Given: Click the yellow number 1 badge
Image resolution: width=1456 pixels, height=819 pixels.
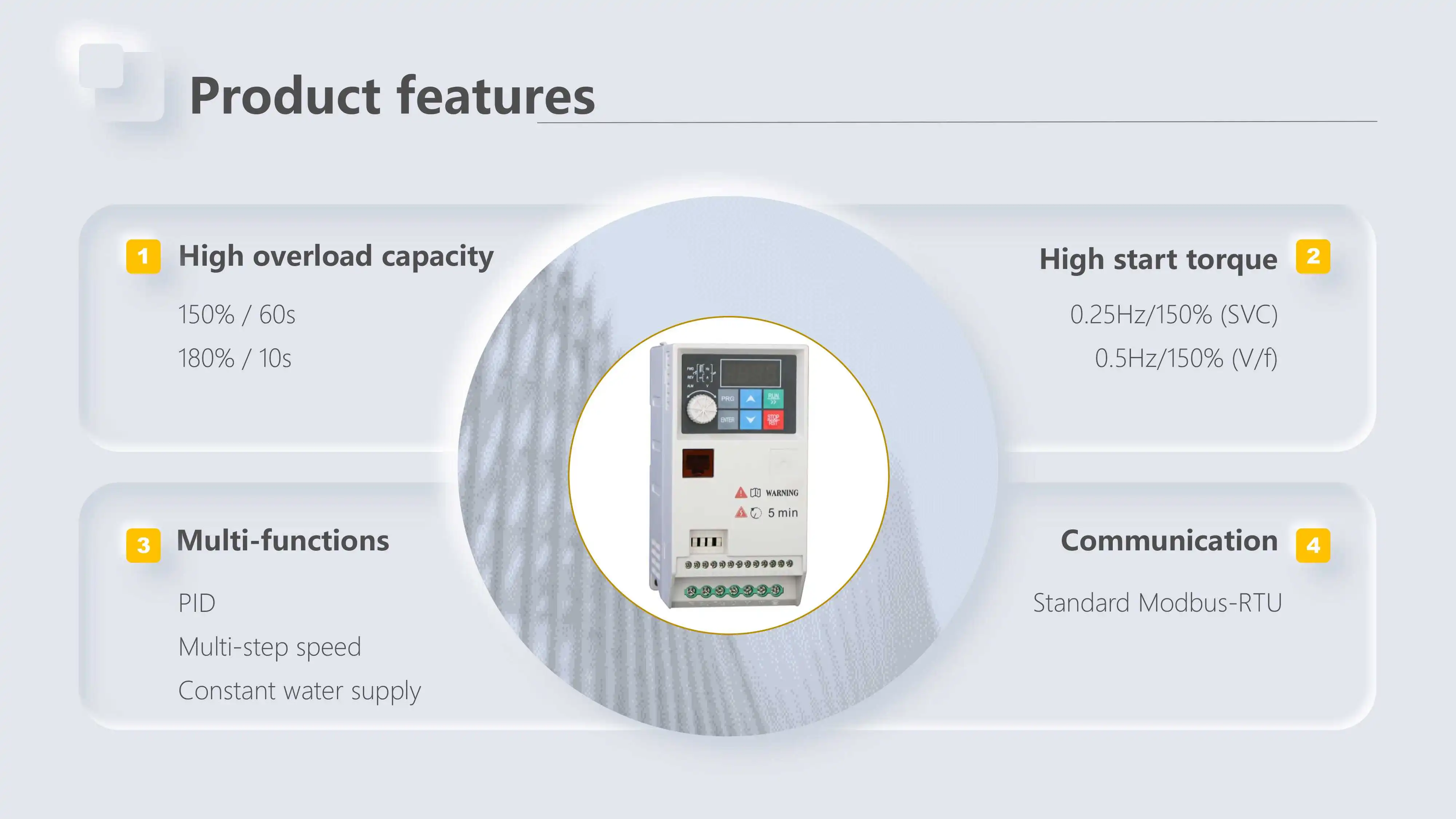Looking at the screenshot, I should click(x=143, y=257).
